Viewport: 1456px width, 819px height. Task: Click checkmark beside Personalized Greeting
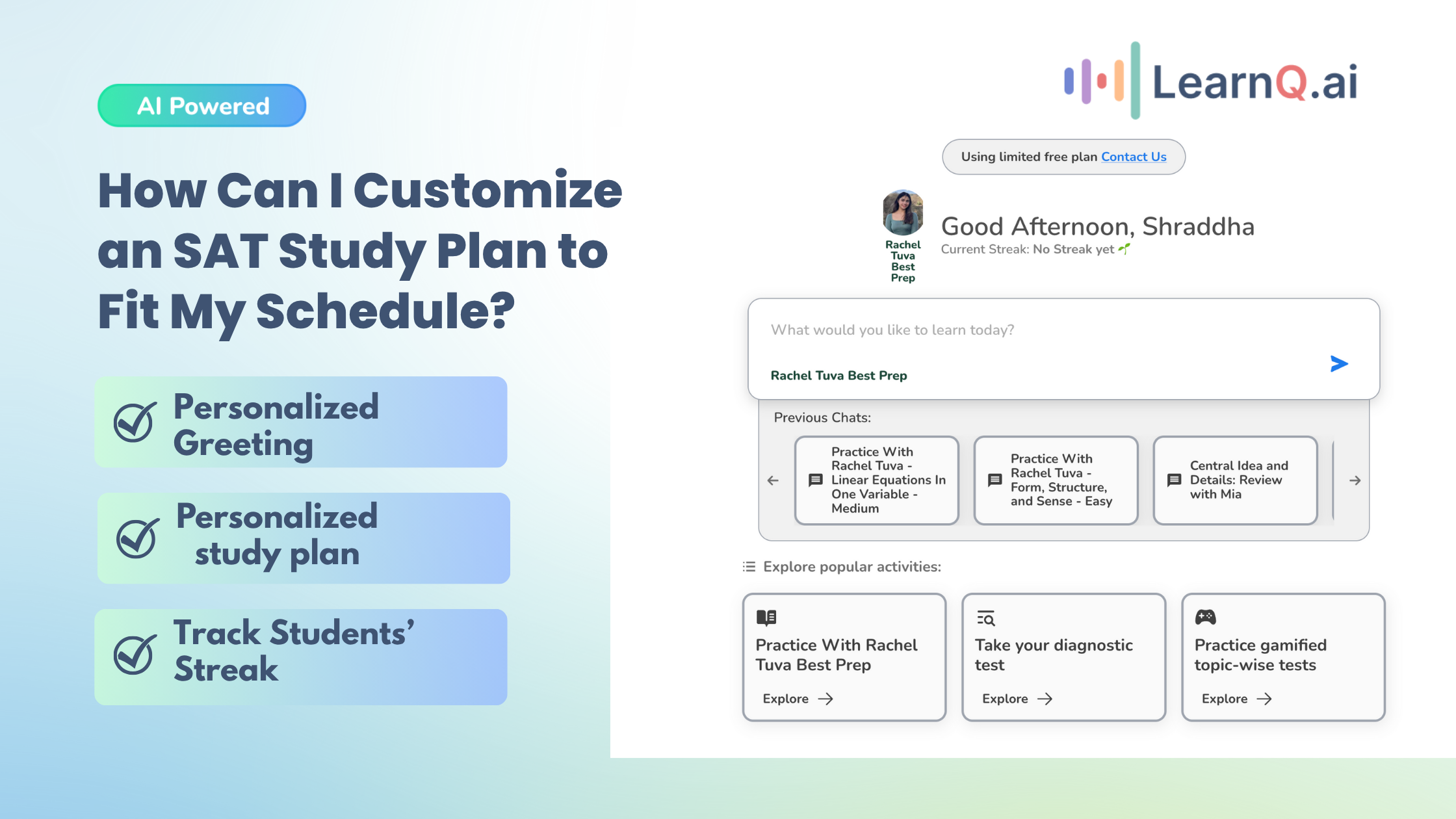click(x=135, y=422)
